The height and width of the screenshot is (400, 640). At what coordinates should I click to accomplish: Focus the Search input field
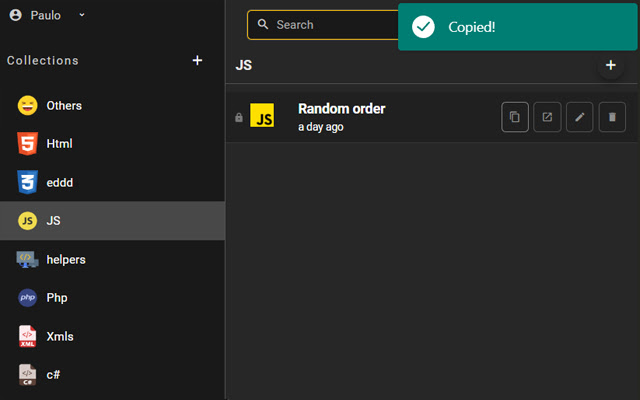pos(330,25)
